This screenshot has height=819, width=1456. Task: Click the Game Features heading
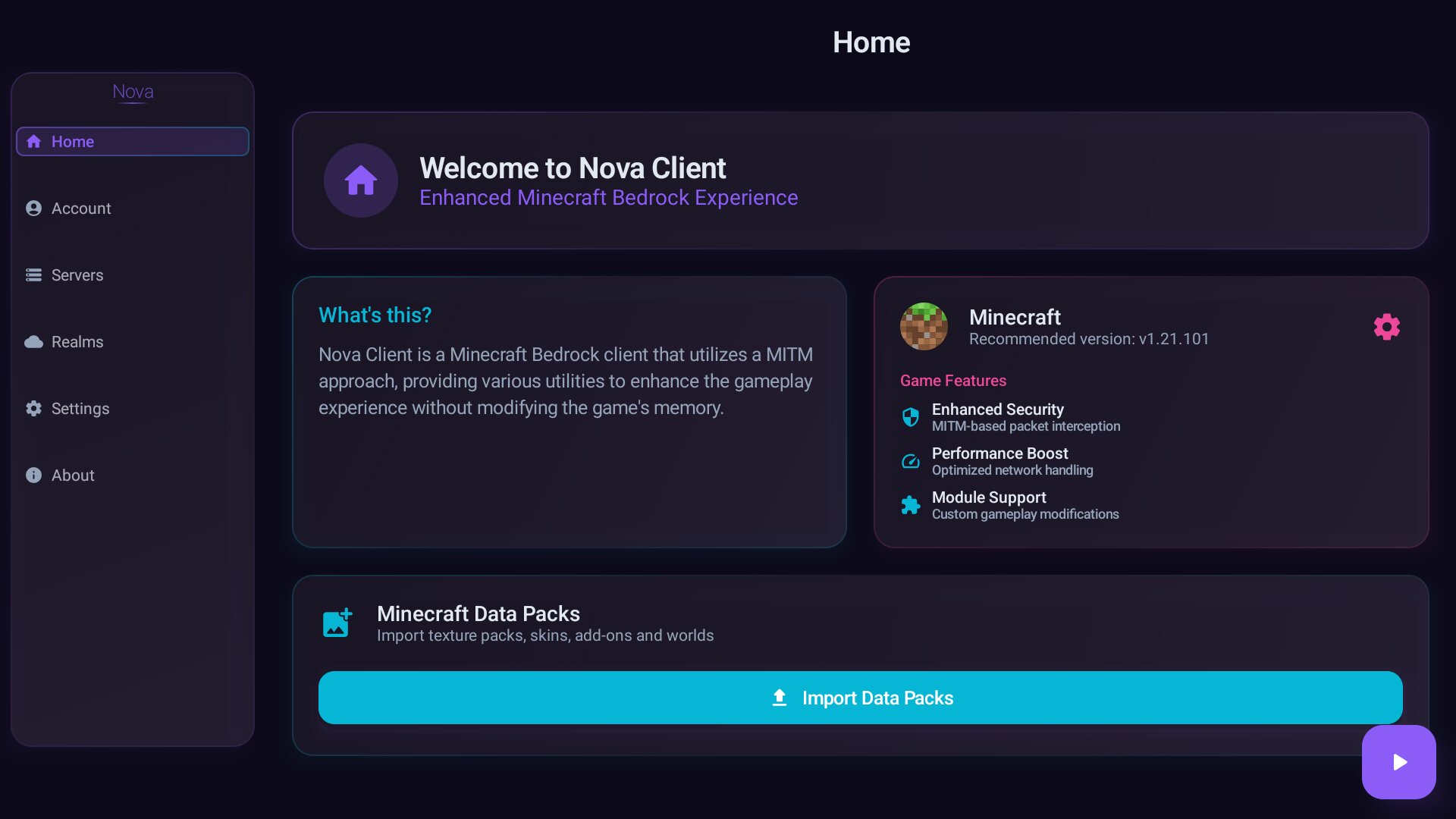point(952,381)
